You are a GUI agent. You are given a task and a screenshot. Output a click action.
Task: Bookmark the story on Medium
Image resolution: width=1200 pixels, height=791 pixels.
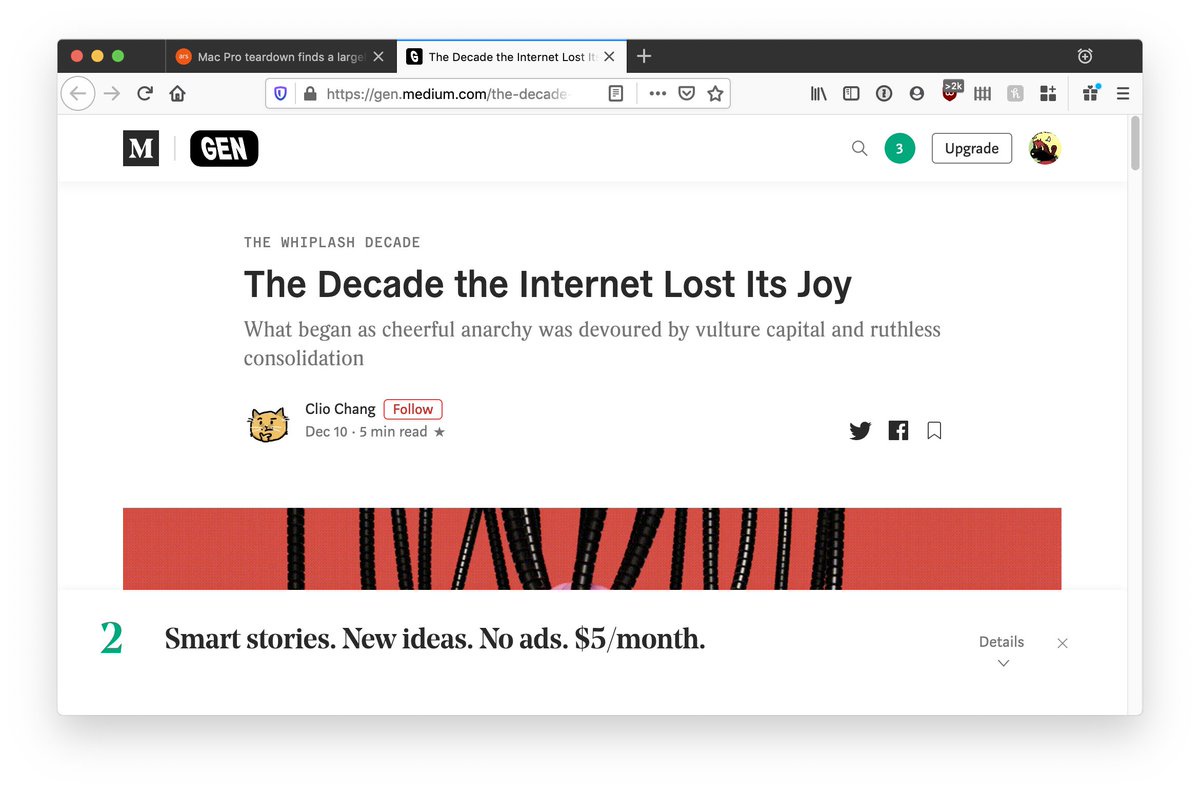pos(934,431)
